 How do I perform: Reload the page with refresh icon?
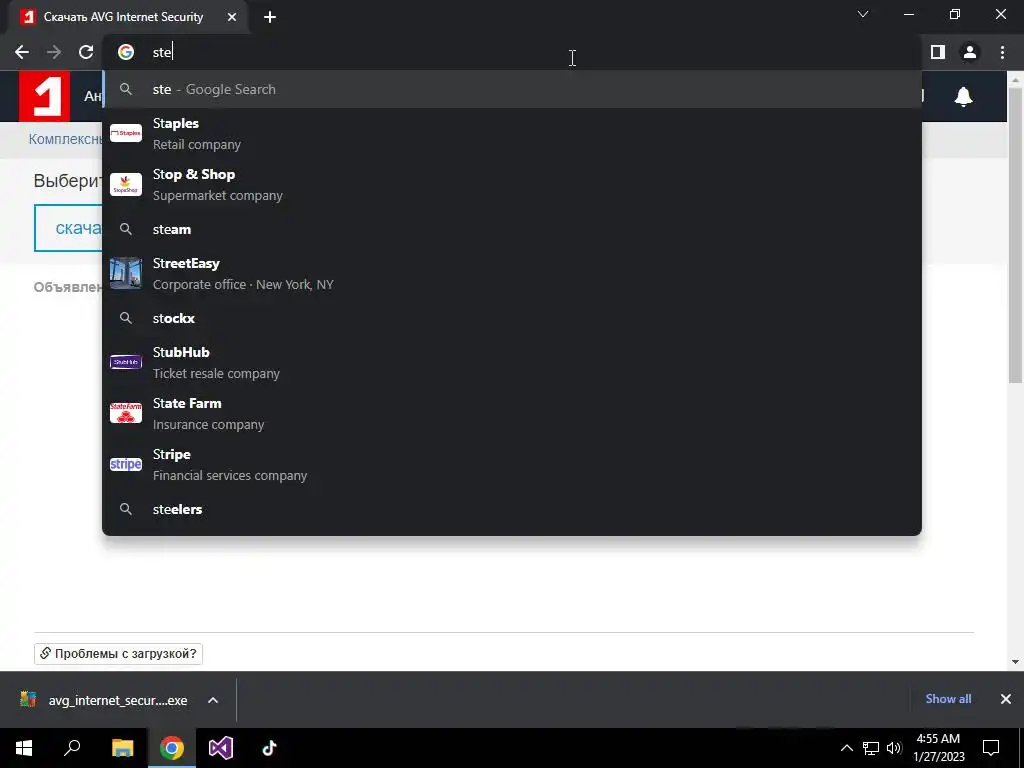pos(86,52)
